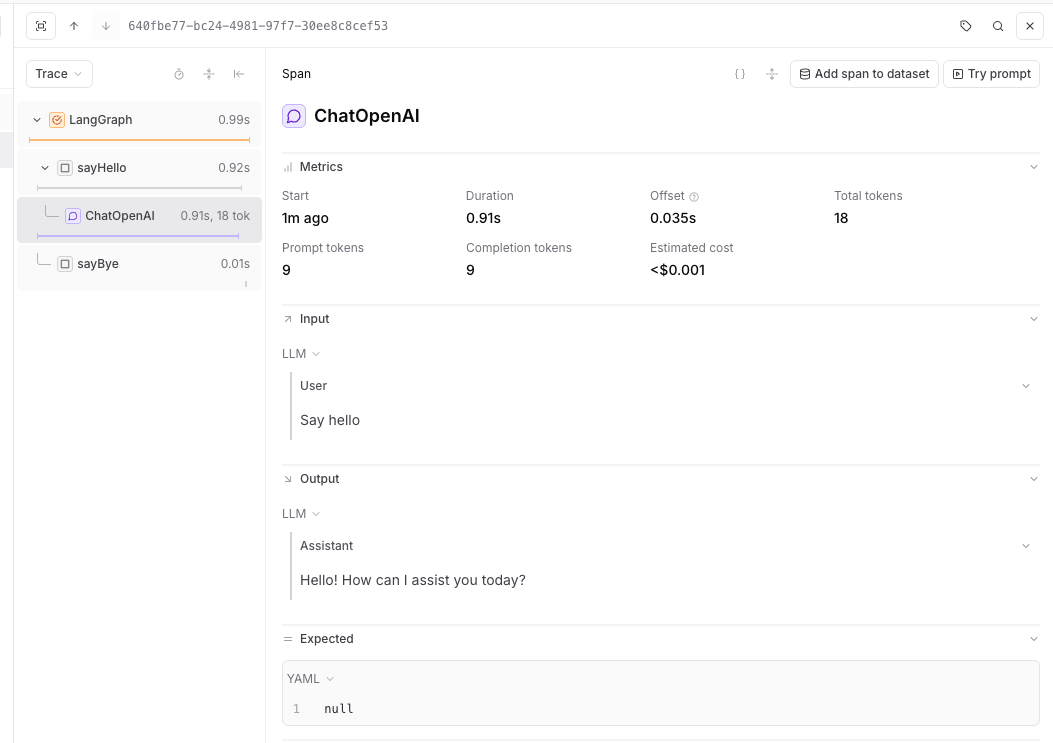
Task: Click the ChatOpenAI purple timeline bar
Action: tap(138, 236)
